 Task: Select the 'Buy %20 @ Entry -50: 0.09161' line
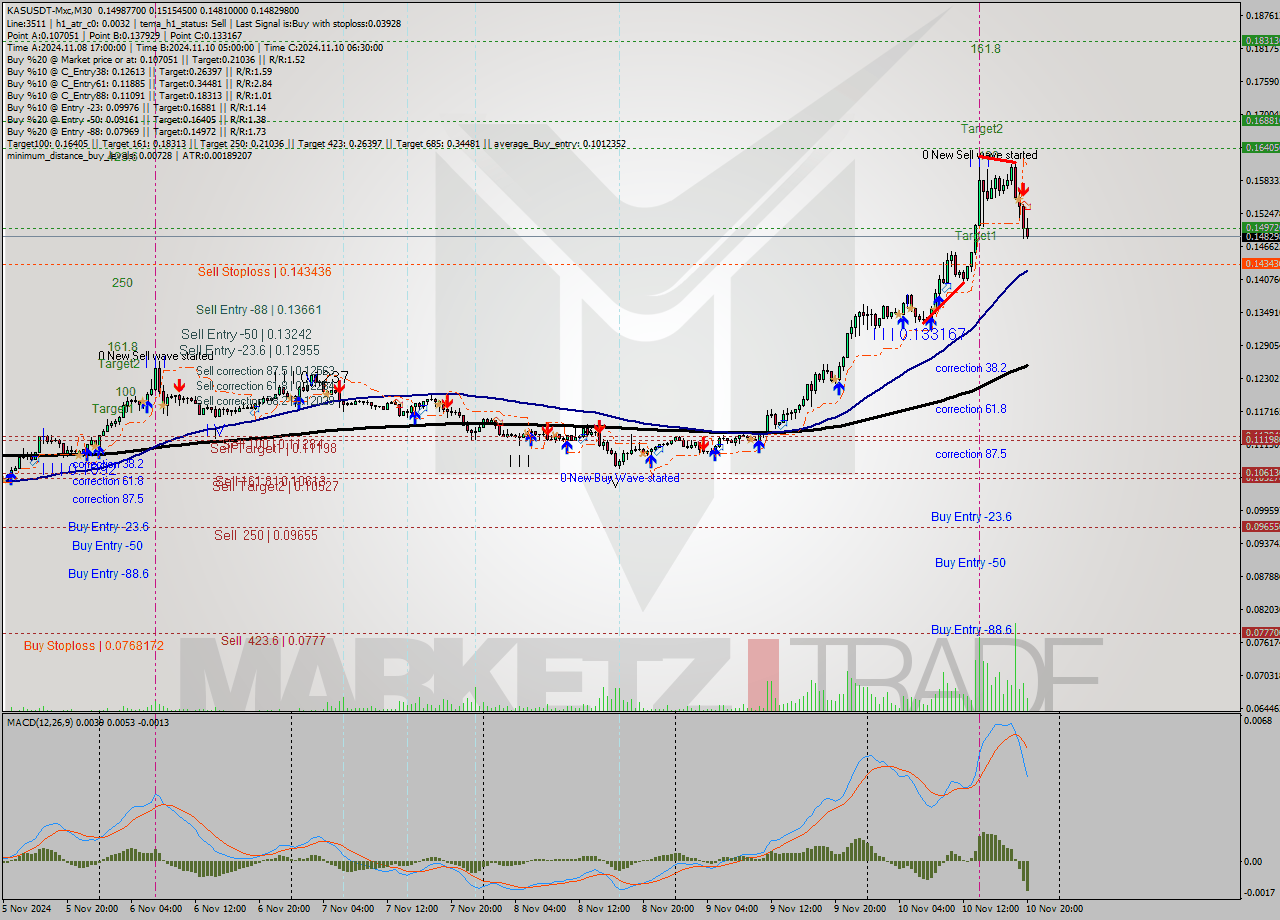click(136, 120)
